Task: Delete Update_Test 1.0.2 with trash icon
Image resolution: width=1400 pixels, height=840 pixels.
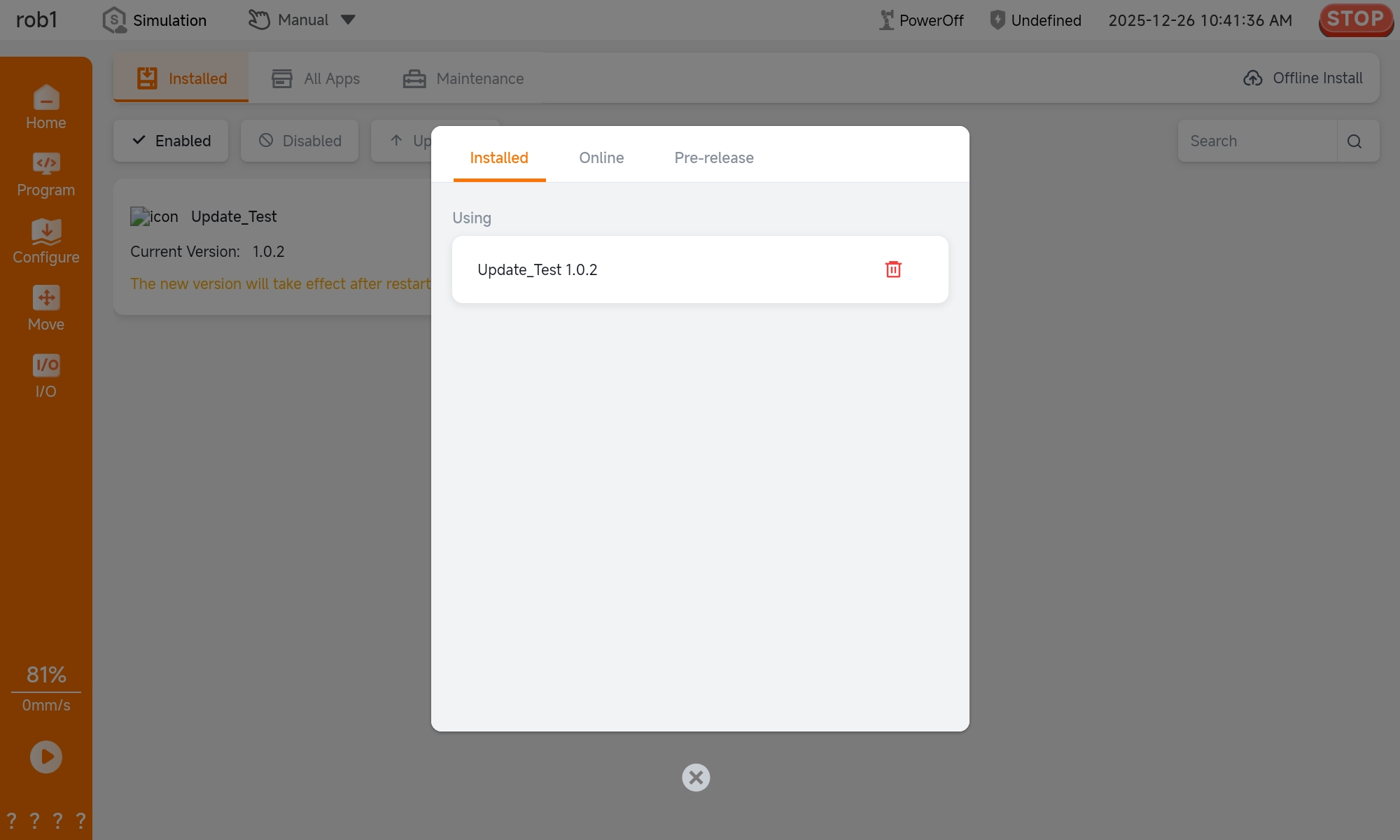Action: 893,269
